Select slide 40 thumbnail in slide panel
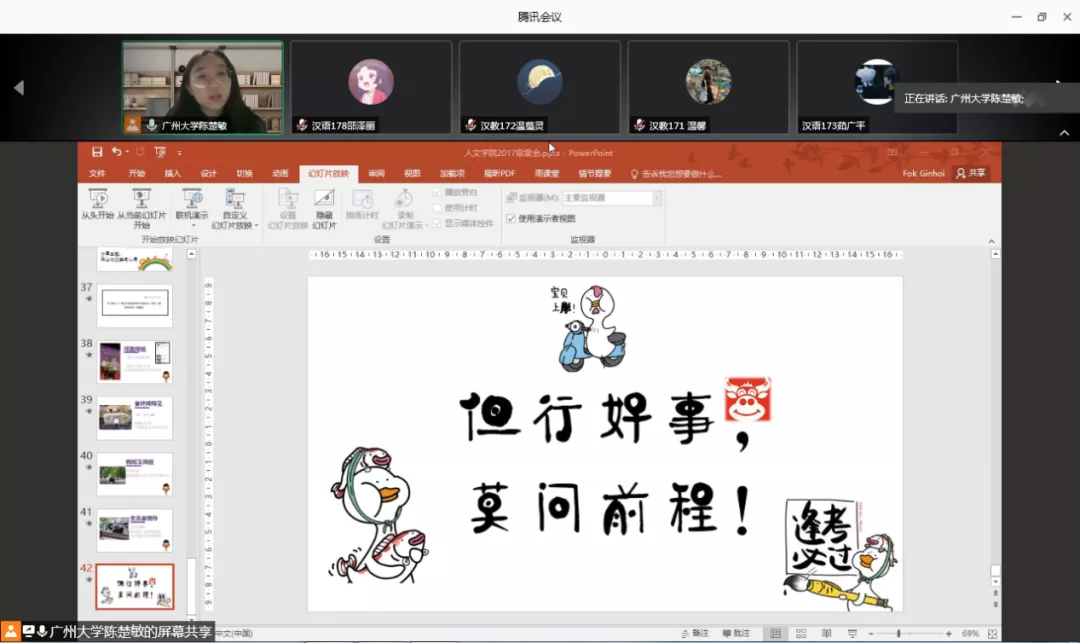Viewport: 1080px width, 643px height. [135, 474]
